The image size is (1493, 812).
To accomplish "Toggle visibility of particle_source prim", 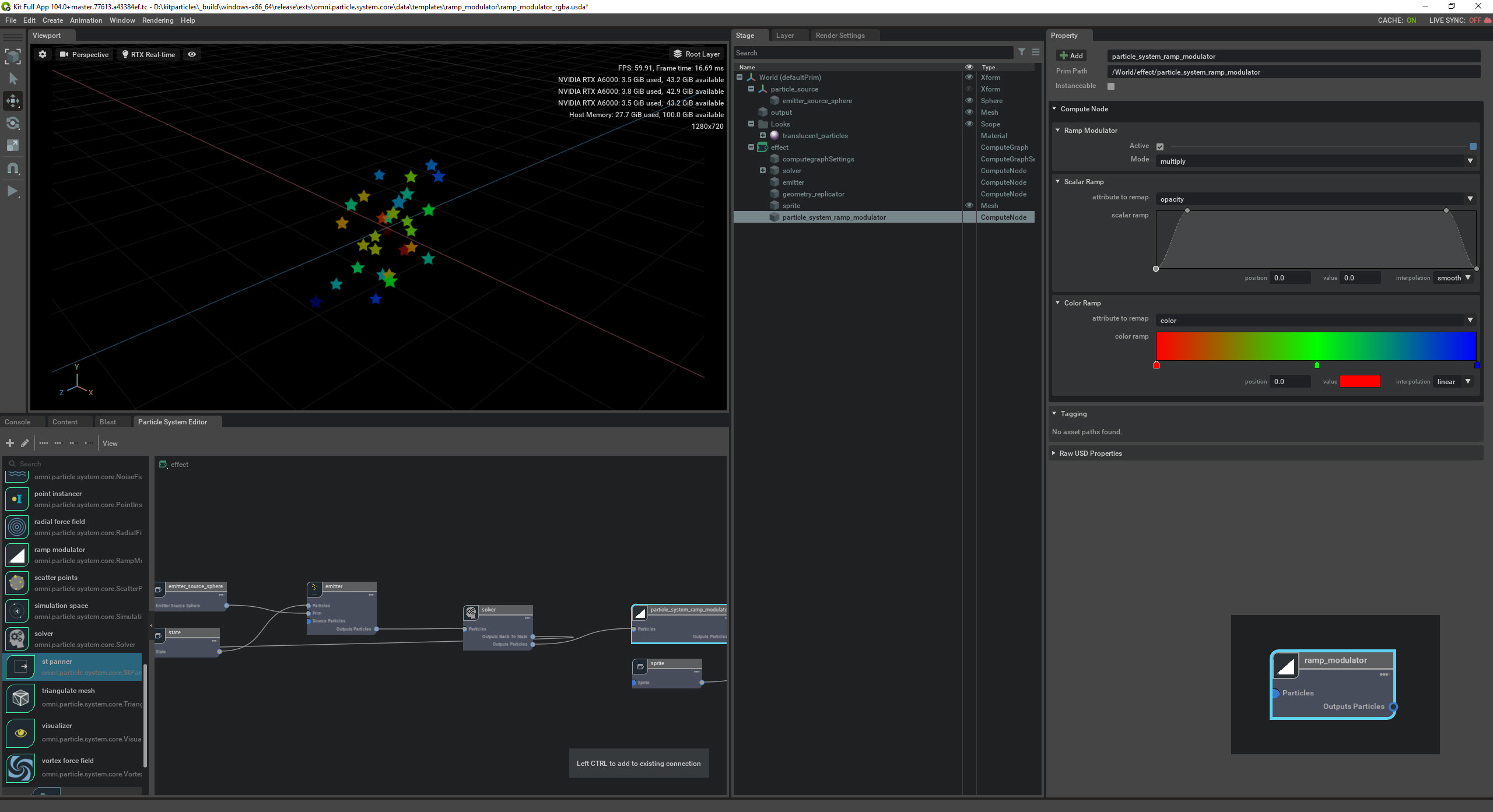I will 969,89.
